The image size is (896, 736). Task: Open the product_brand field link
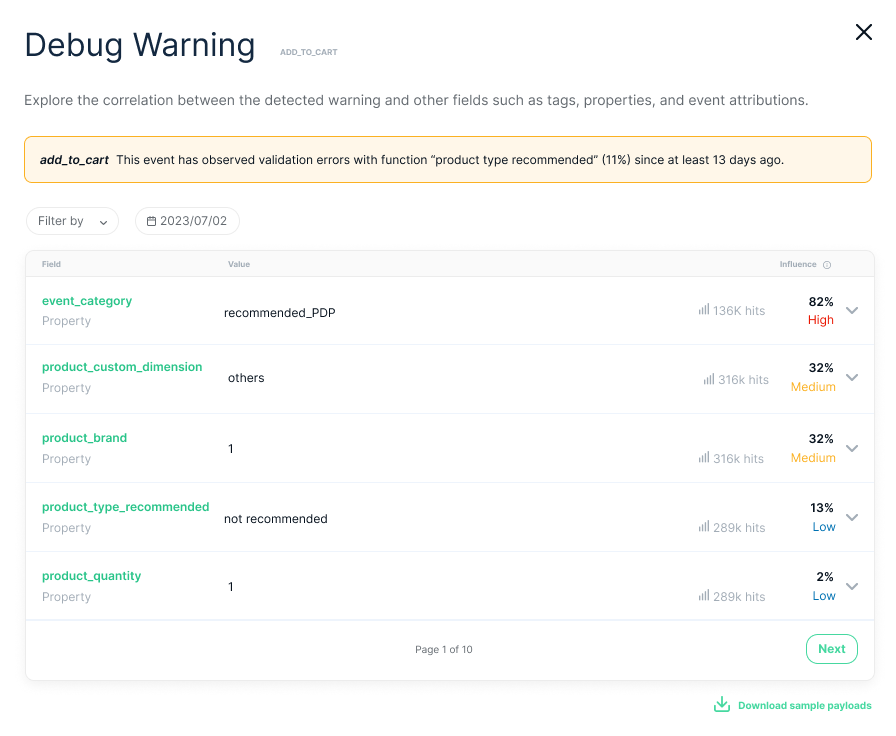click(84, 438)
